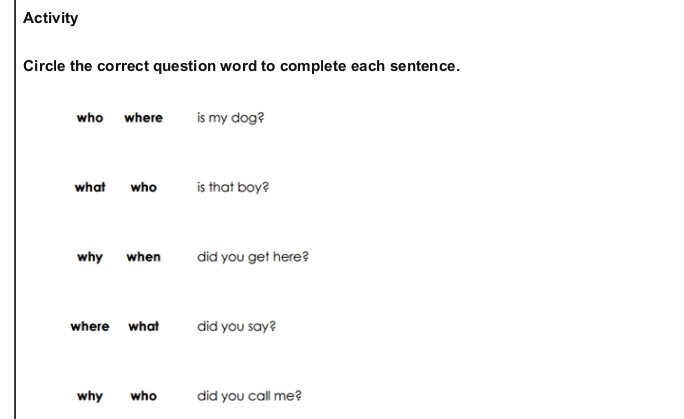
Task: Choose 'what' for 'did you say?'
Action: (144, 326)
